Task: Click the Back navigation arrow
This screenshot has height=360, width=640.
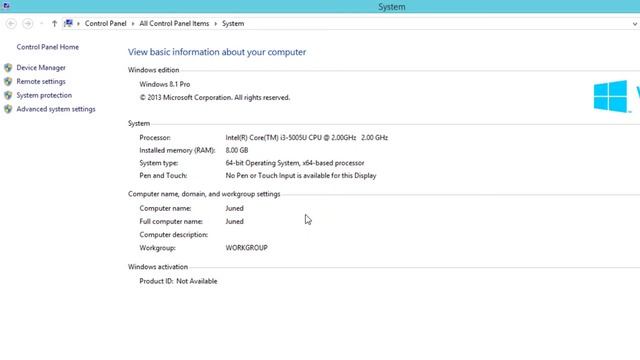Action: click(11, 24)
